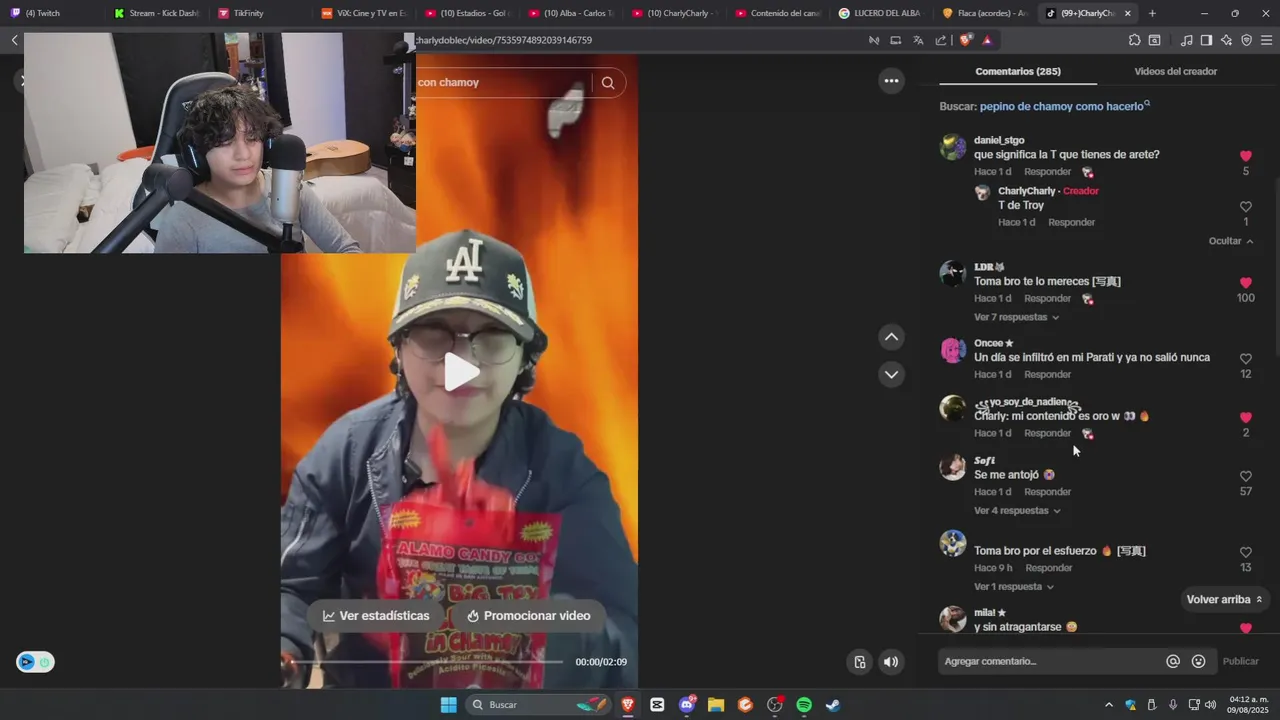Like LDR's 'Toma bro te lo mereces' comment
Screen dimensions: 1280x720
1245,283
